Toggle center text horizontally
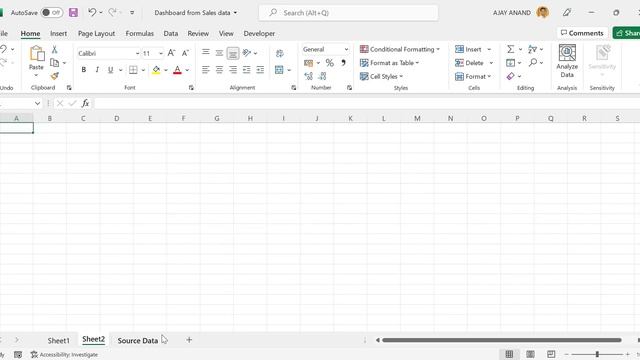Image resolution: width=640 pixels, height=360 pixels. 219,70
